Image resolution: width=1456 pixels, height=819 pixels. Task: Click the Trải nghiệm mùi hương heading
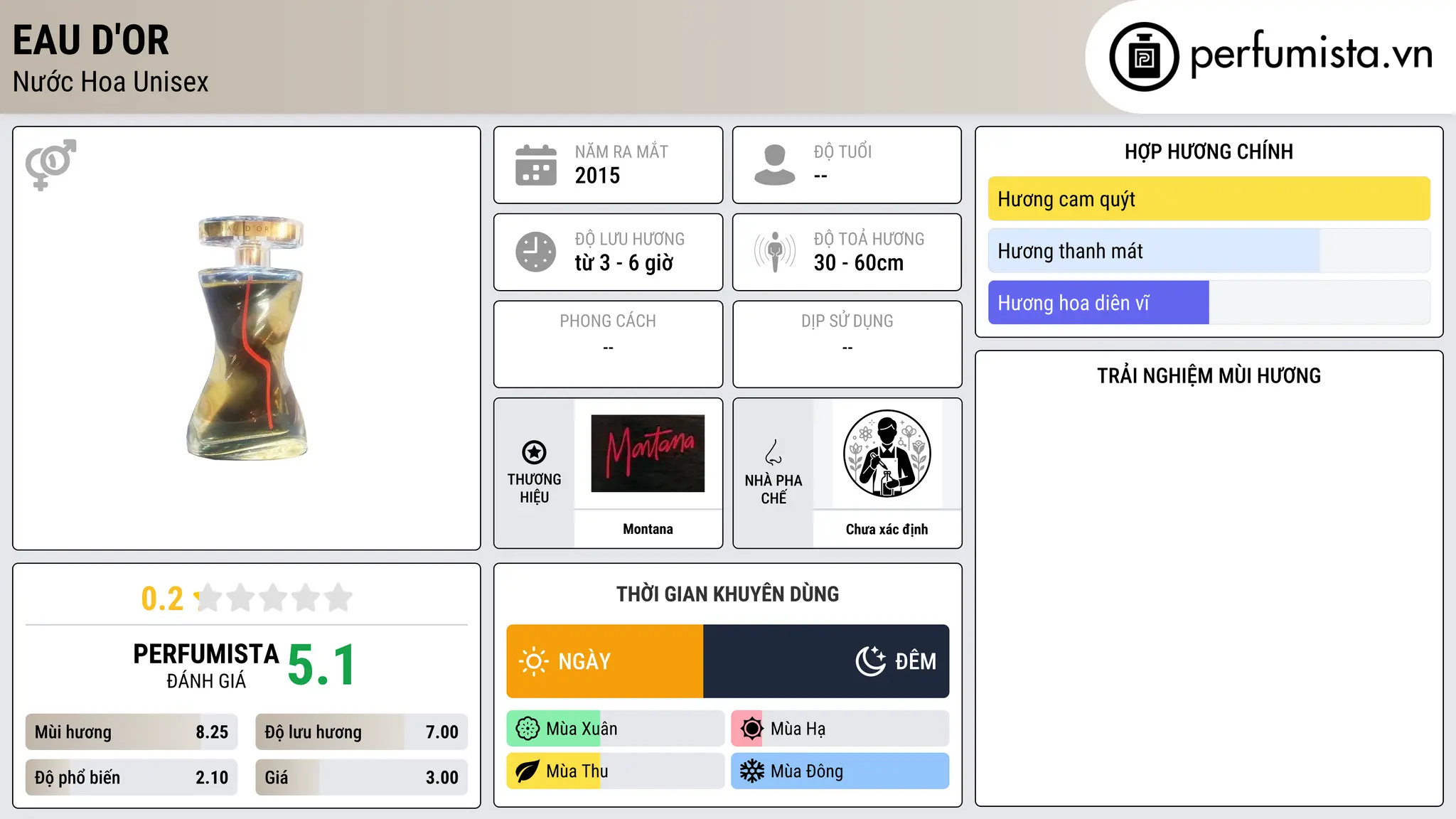(x=1209, y=376)
